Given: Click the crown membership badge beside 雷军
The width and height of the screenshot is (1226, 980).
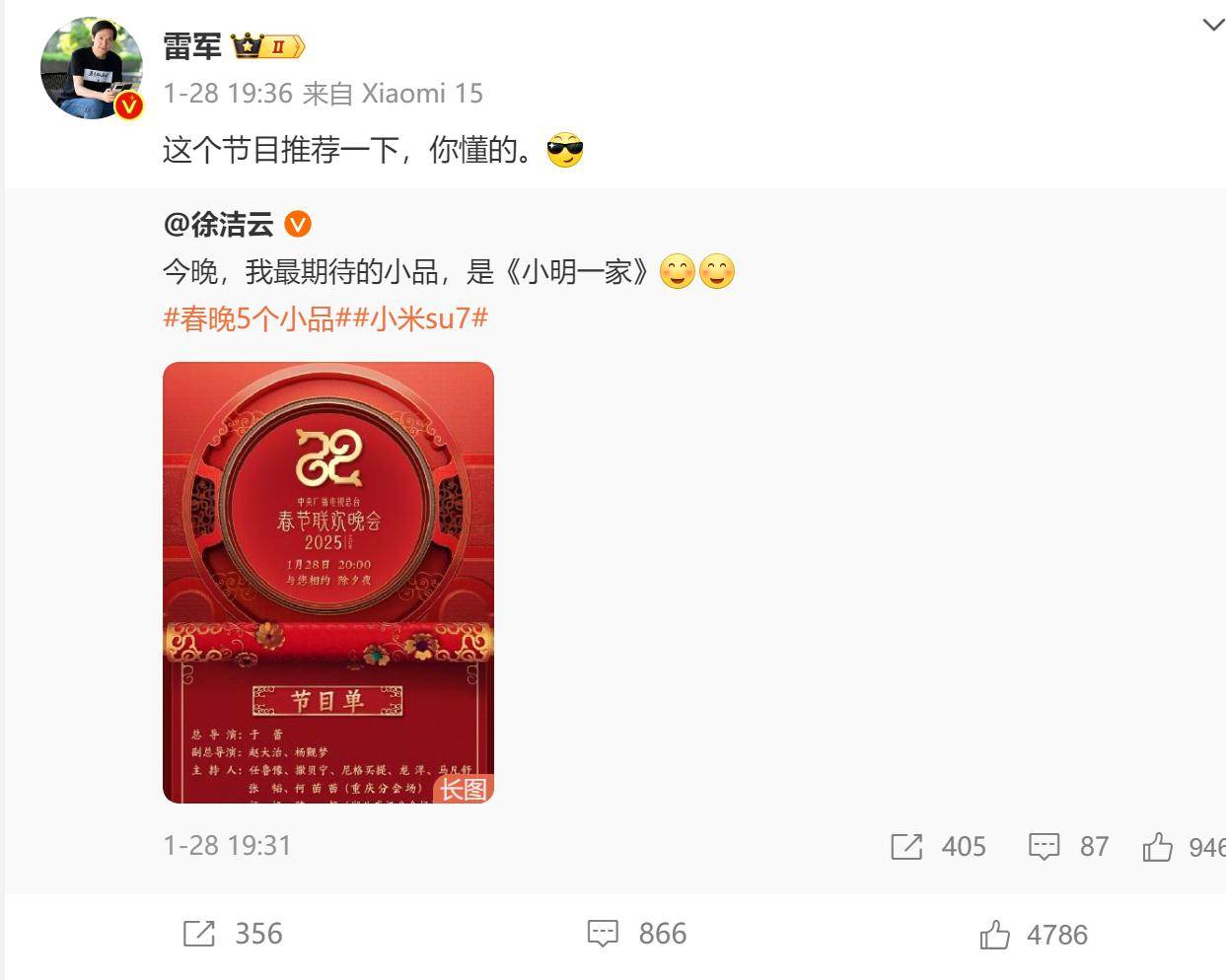Looking at the screenshot, I should pyautogui.click(x=267, y=46).
